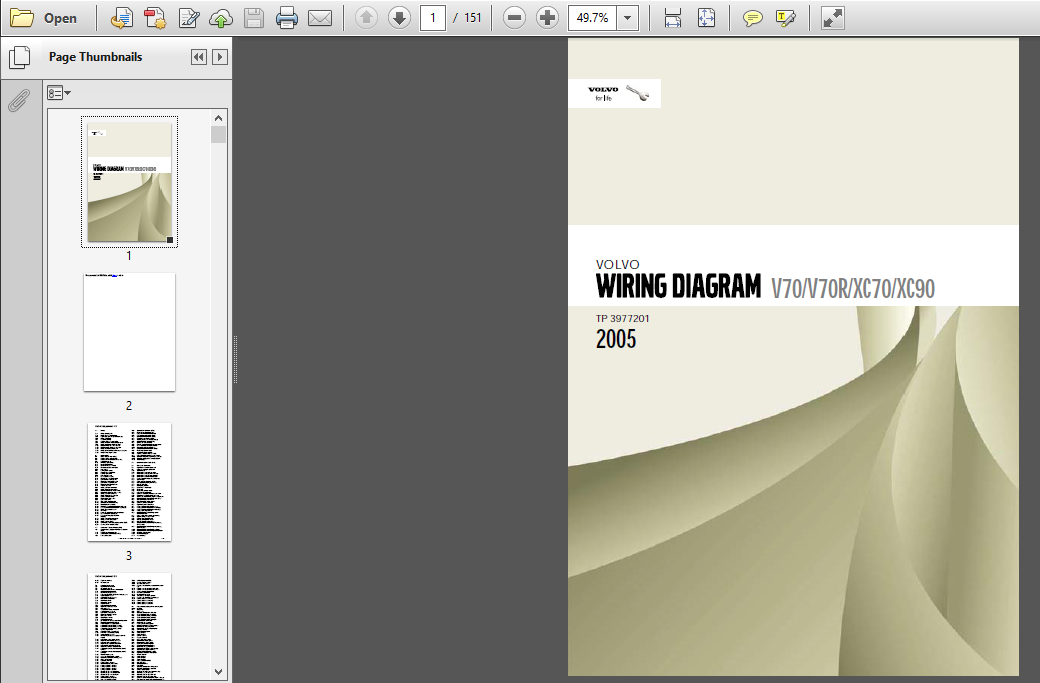This screenshot has width=1040, height=683.
Task: Click the V70/V70R/XC70/XC90 model text
Action: click(853, 288)
